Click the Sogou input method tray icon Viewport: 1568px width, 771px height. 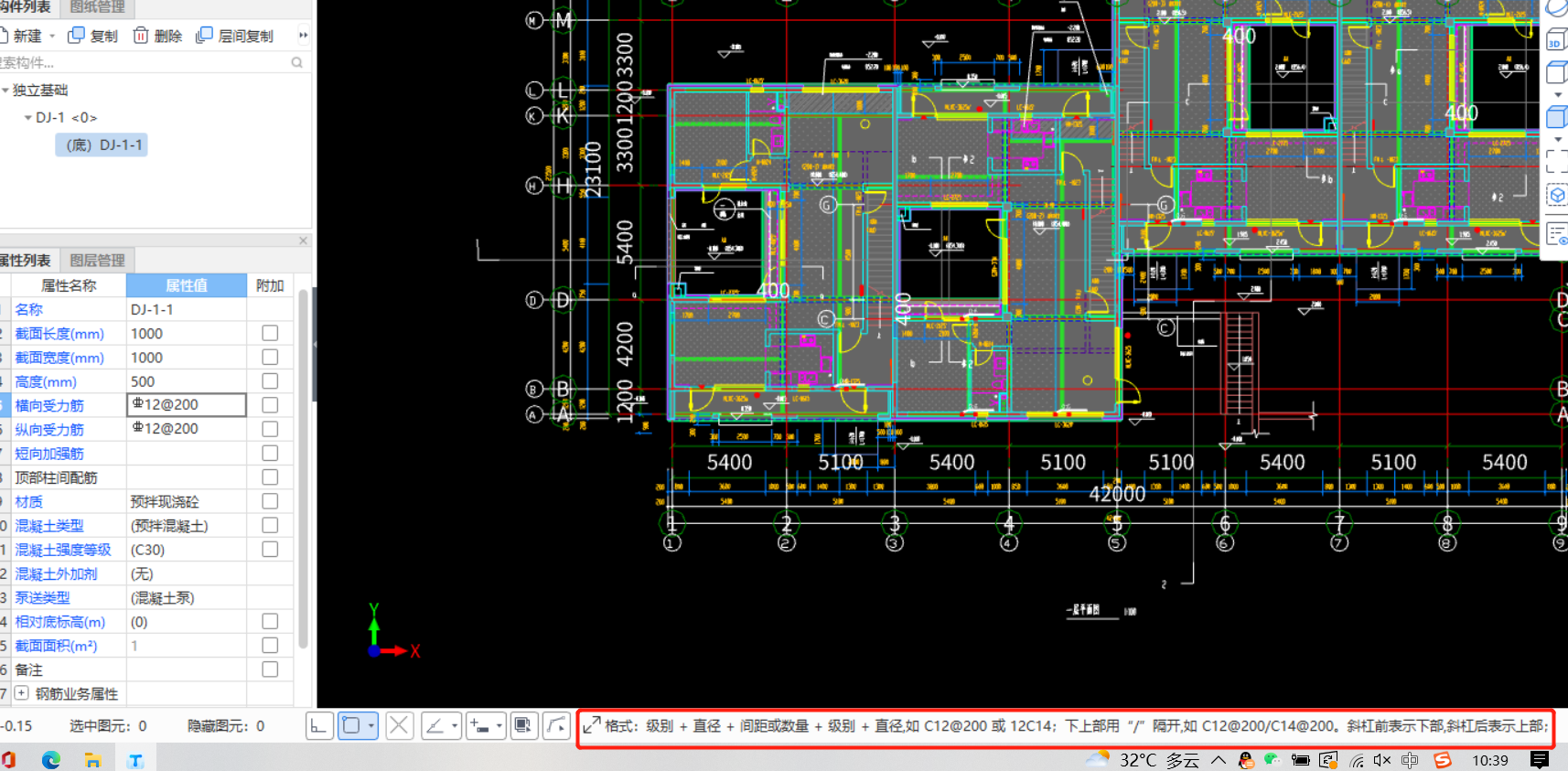click(x=1443, y=759)
